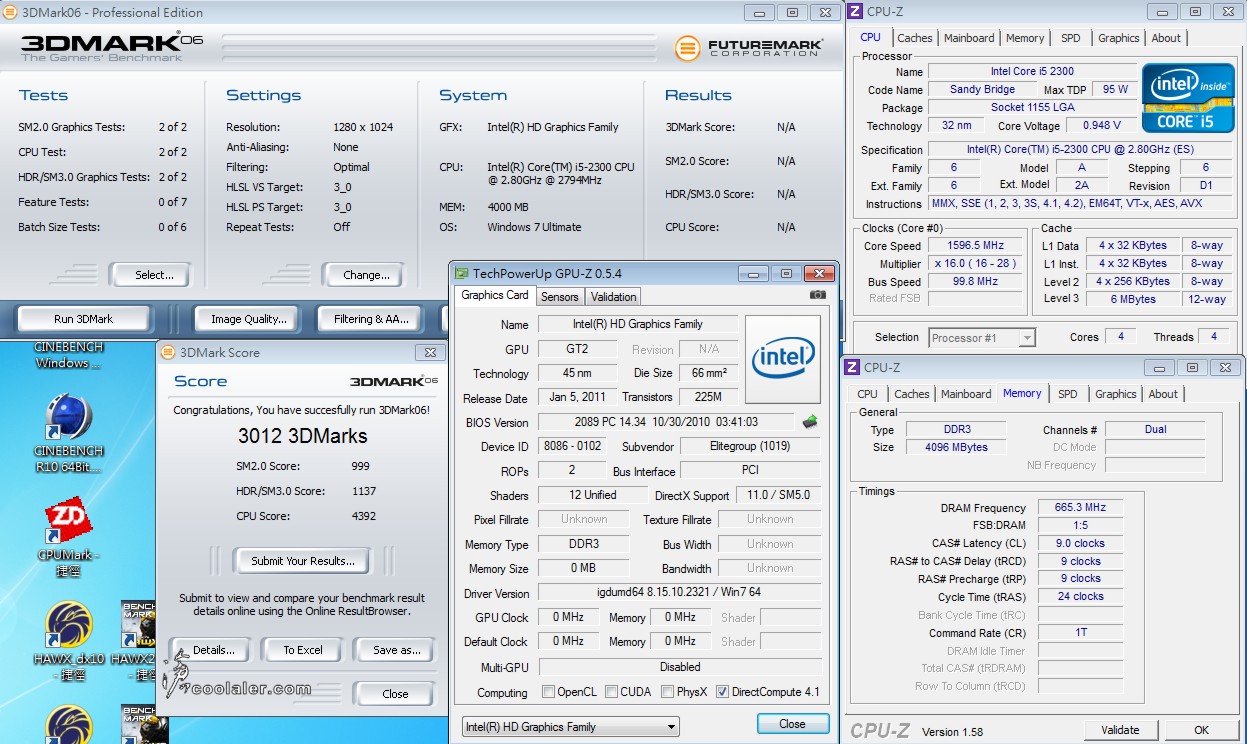The height and width of the screenshot is (744, 1247).
Task: Toggle the DirectCompute 4.1 checkbox
Action: (723, 692)
